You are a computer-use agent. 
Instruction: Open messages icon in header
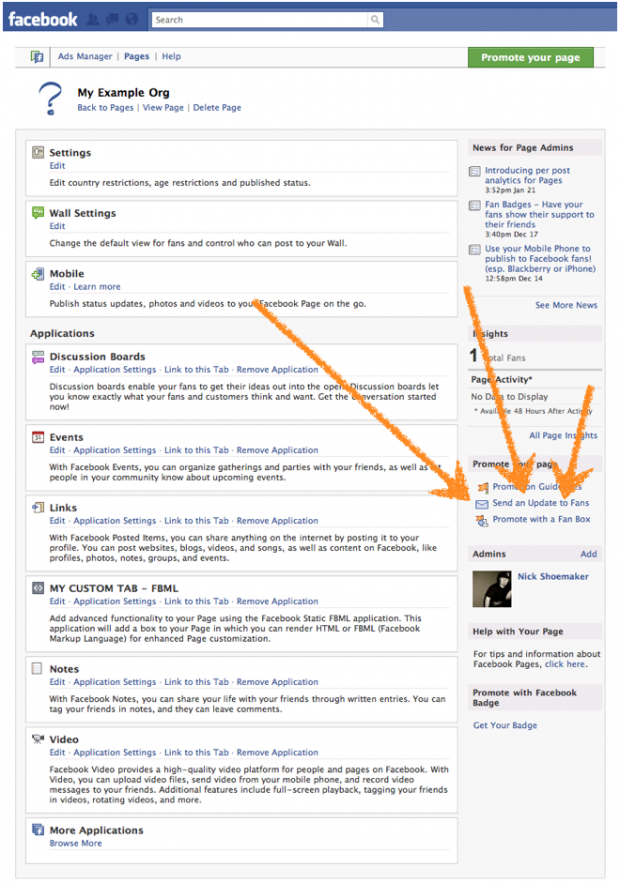point(113,20)
